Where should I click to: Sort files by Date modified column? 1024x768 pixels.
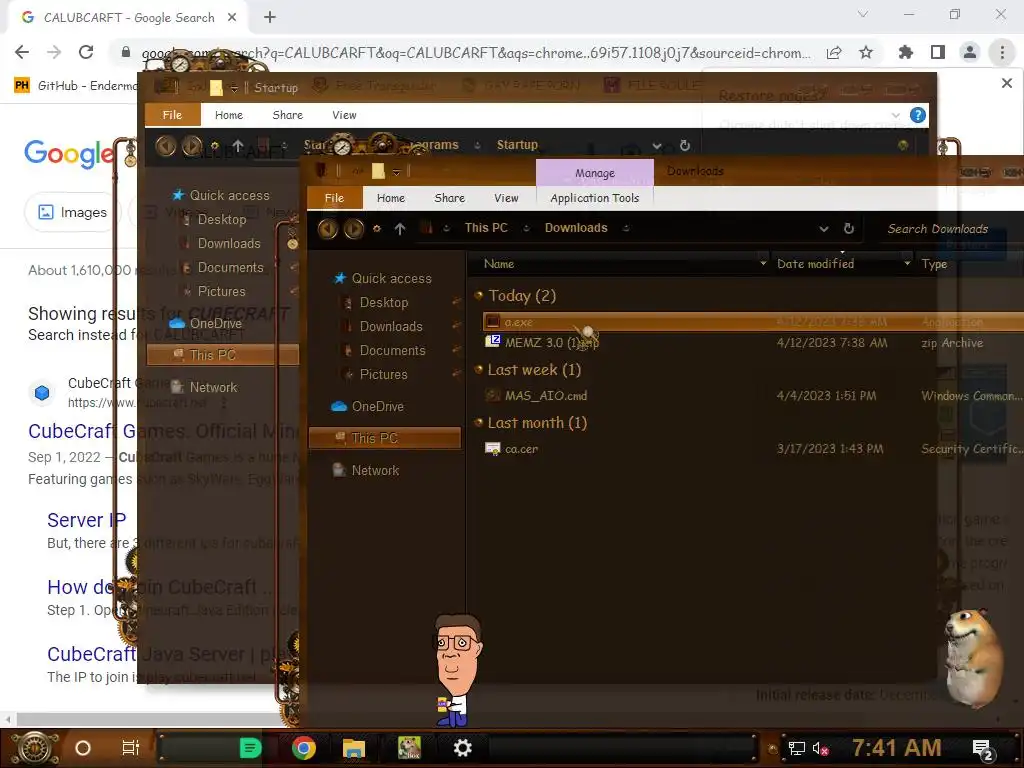[815, 264]
